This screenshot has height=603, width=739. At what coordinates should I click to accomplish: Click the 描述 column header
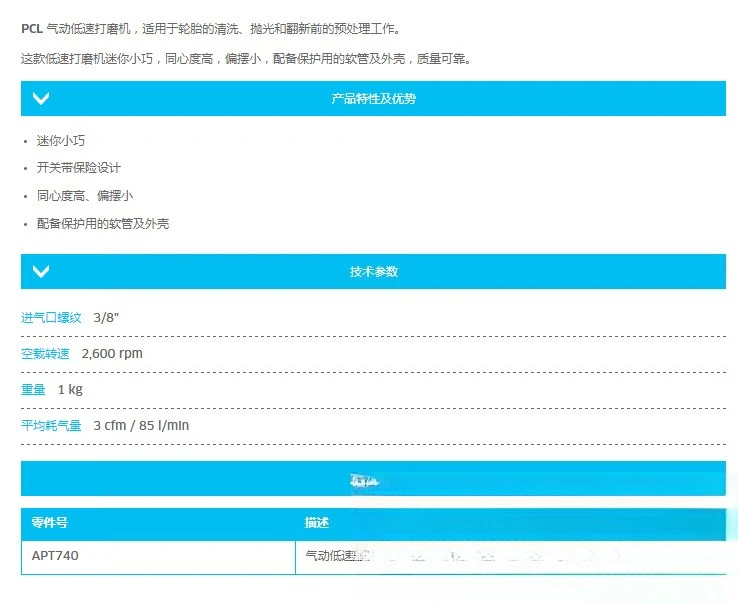(316, 522)
